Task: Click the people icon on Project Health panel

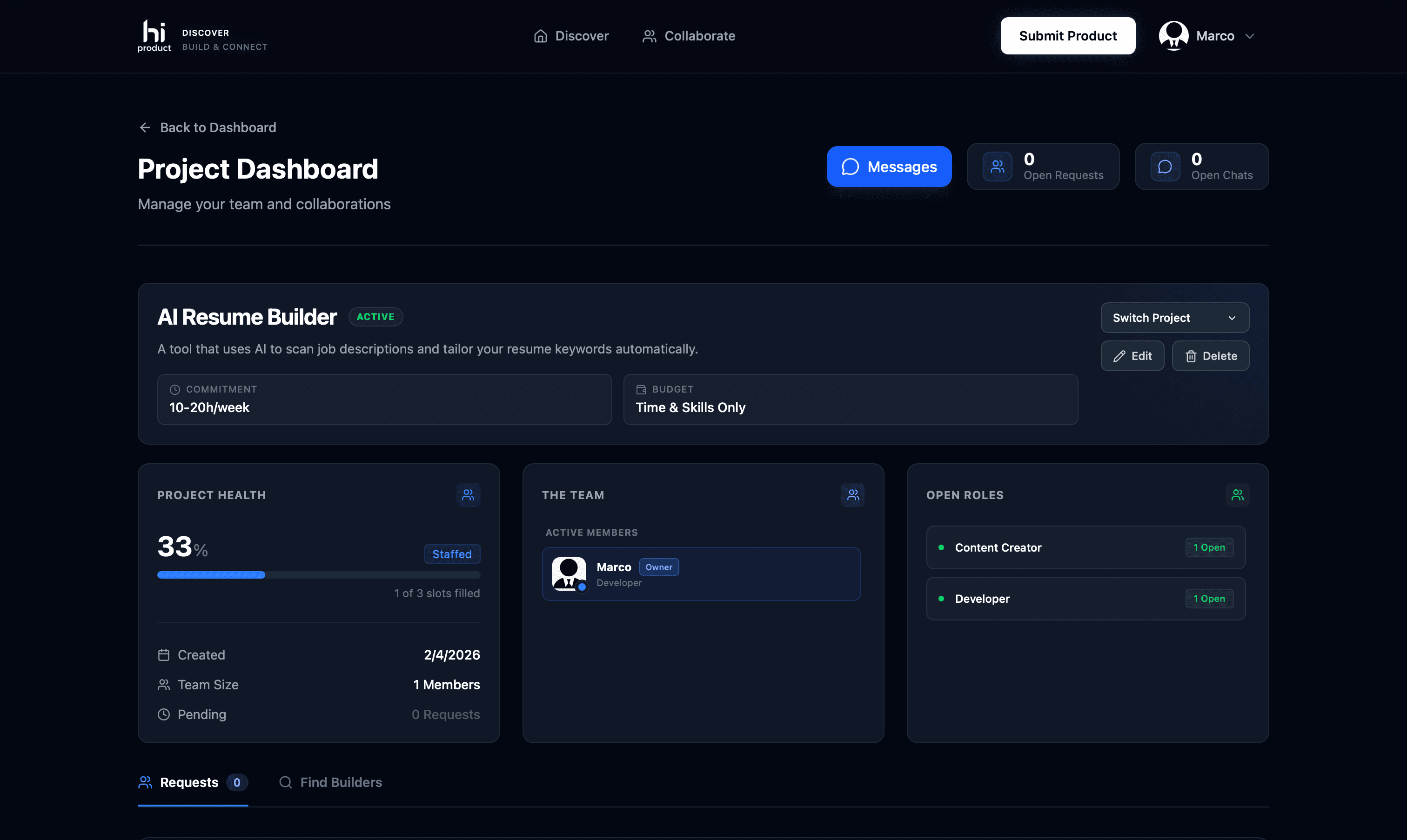Action: 468,494
